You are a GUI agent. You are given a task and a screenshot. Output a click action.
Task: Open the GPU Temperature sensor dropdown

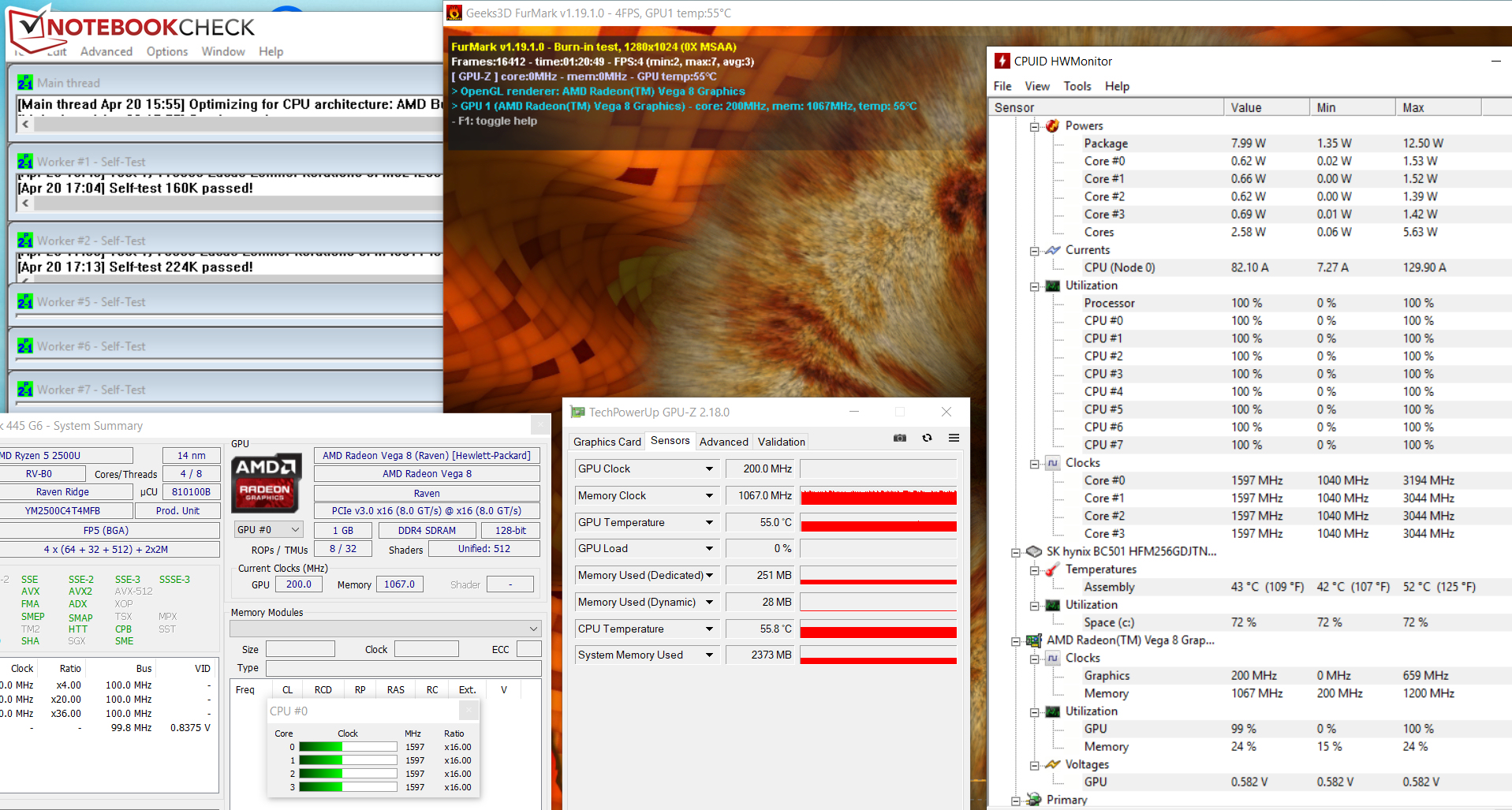pos(709,522)
